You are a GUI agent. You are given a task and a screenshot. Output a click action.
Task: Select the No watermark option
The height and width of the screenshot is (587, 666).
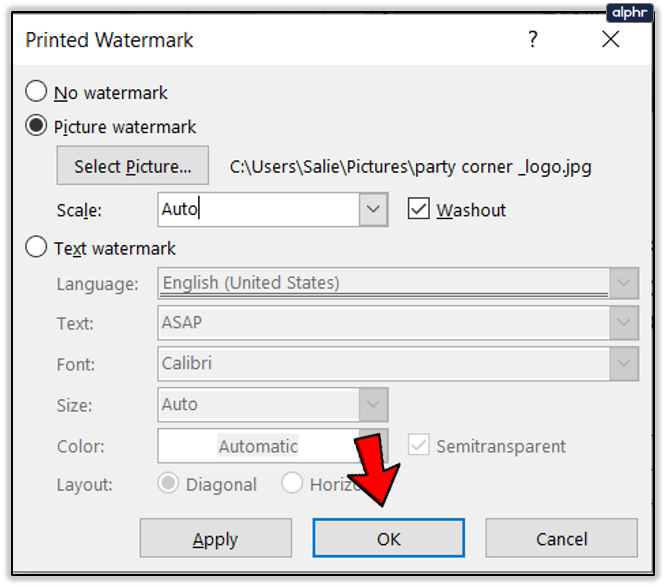pyautogui.click(x=37, y=92)
